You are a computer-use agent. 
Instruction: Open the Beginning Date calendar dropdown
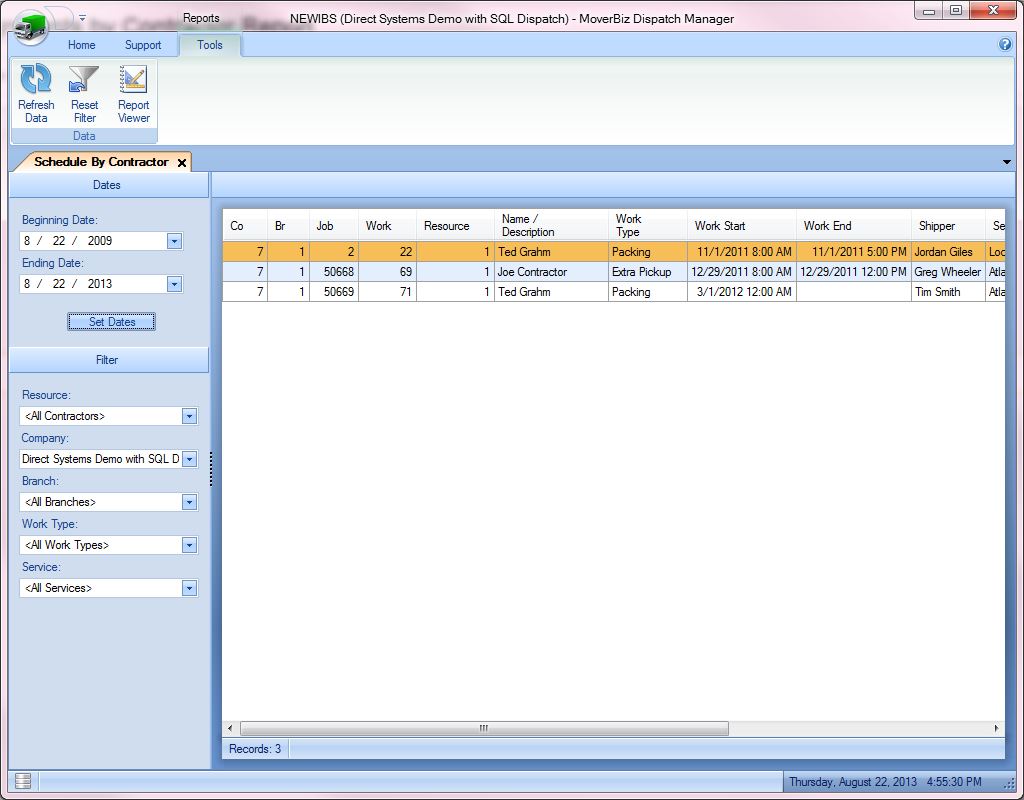(x=174, y=241)
